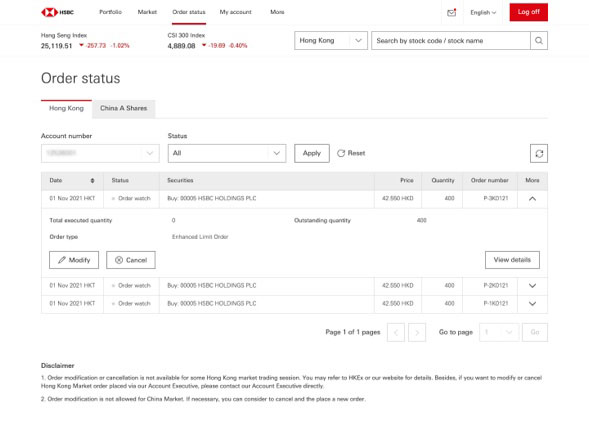Click the Total executed quantity label
This screenshot has width=589, height=421.
[x=81, y=220]
